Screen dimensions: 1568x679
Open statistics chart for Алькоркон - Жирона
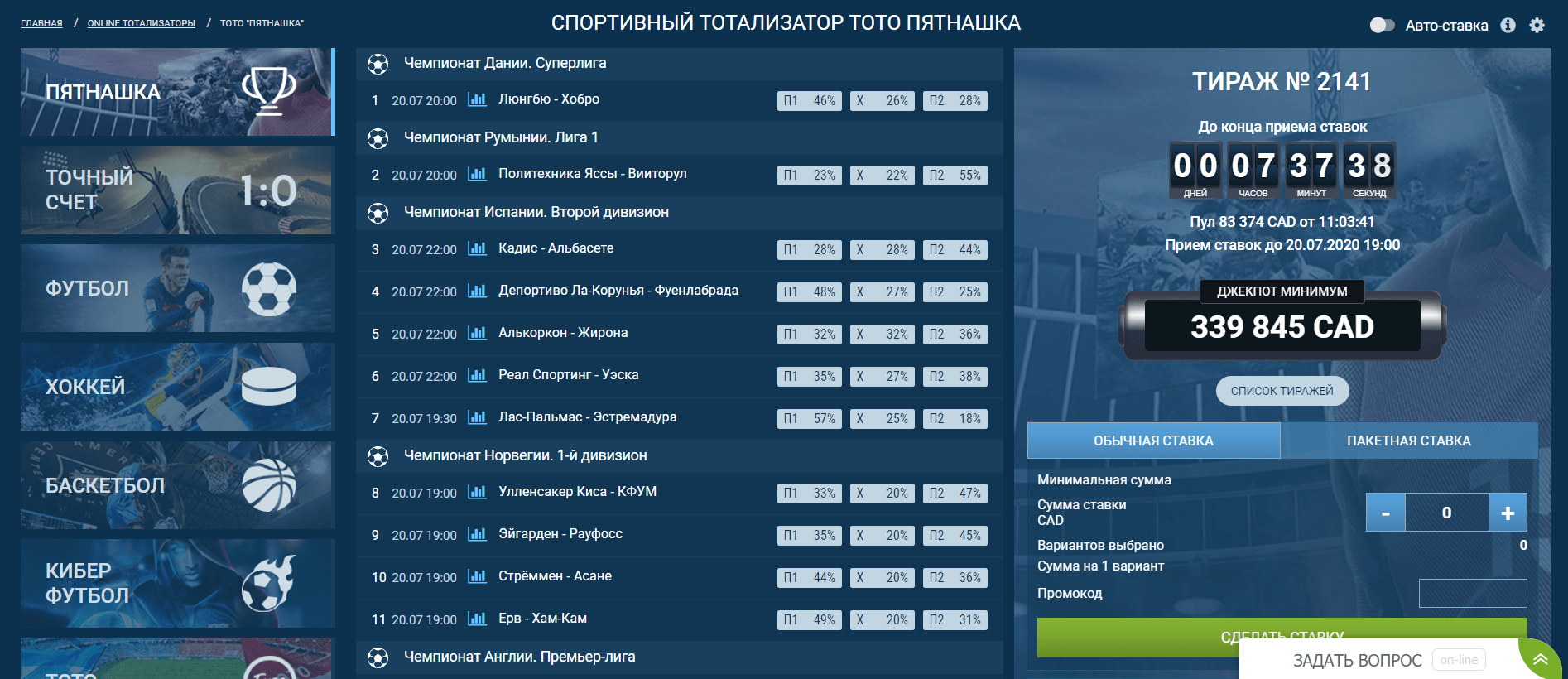477,333
